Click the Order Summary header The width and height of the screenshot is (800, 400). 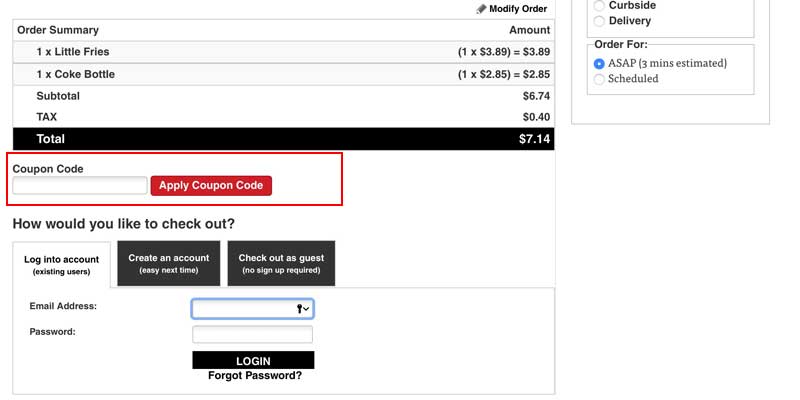click(x=58, y=30)
